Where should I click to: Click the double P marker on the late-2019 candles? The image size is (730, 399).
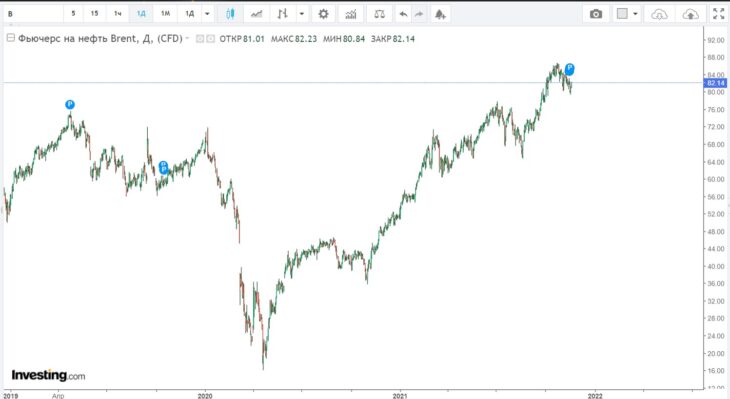point(163,167)
